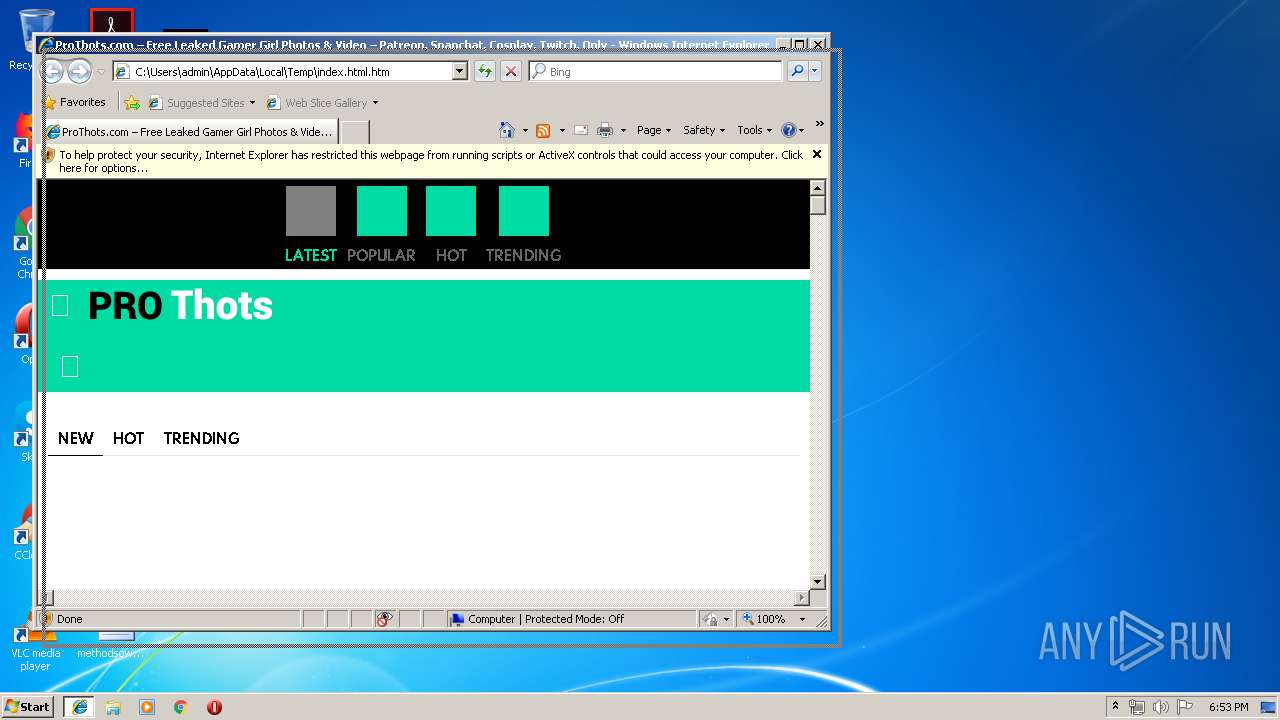Image resolution: width=1280 pixels, height=720 pixels.
Task: Go back with the Back arrow button
Action: [52, 71]
